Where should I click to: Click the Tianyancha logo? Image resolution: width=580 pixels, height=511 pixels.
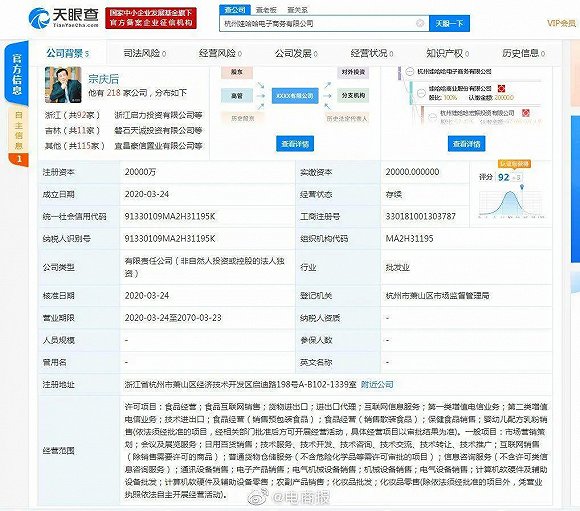click(64, 17)
